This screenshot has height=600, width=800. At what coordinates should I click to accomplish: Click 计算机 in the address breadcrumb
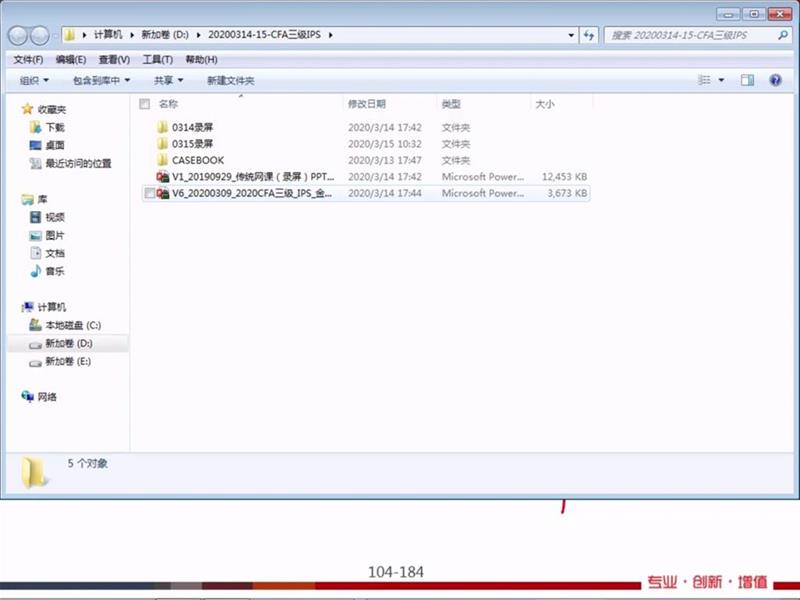(108, 35)
